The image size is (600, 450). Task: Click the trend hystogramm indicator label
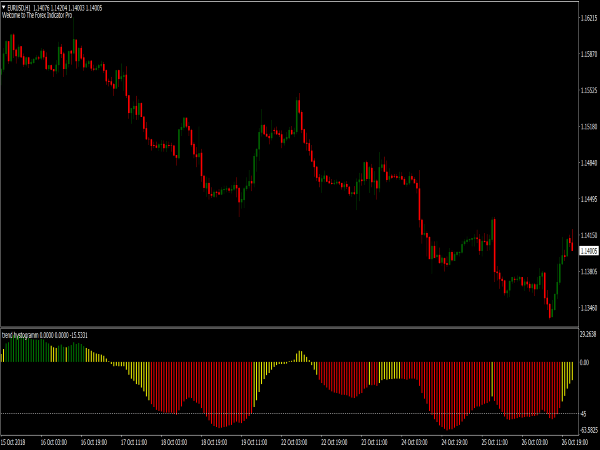[45, 335]
